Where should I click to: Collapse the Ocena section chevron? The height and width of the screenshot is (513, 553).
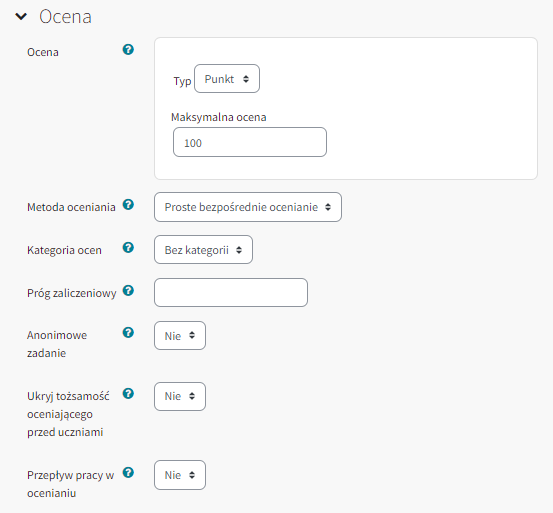21,16
